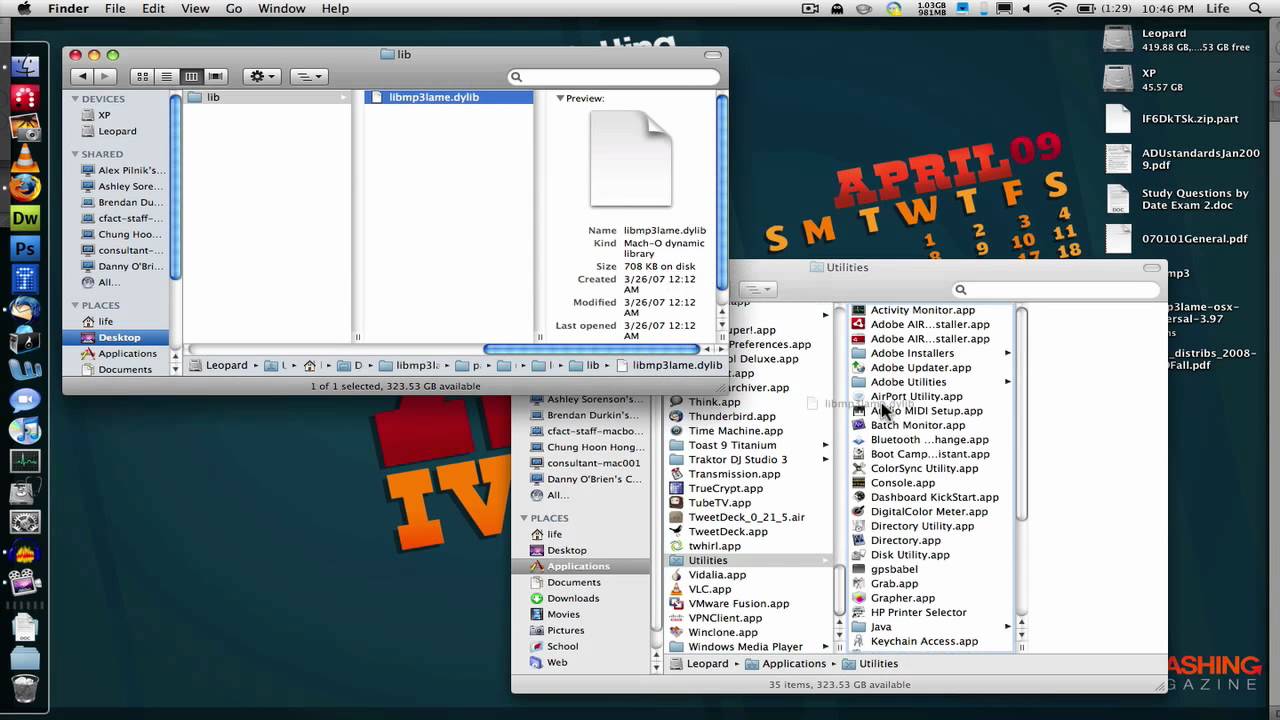Switch lib window to list view
The height and width of the screenshot is (720, 1280).
point(167,76)
